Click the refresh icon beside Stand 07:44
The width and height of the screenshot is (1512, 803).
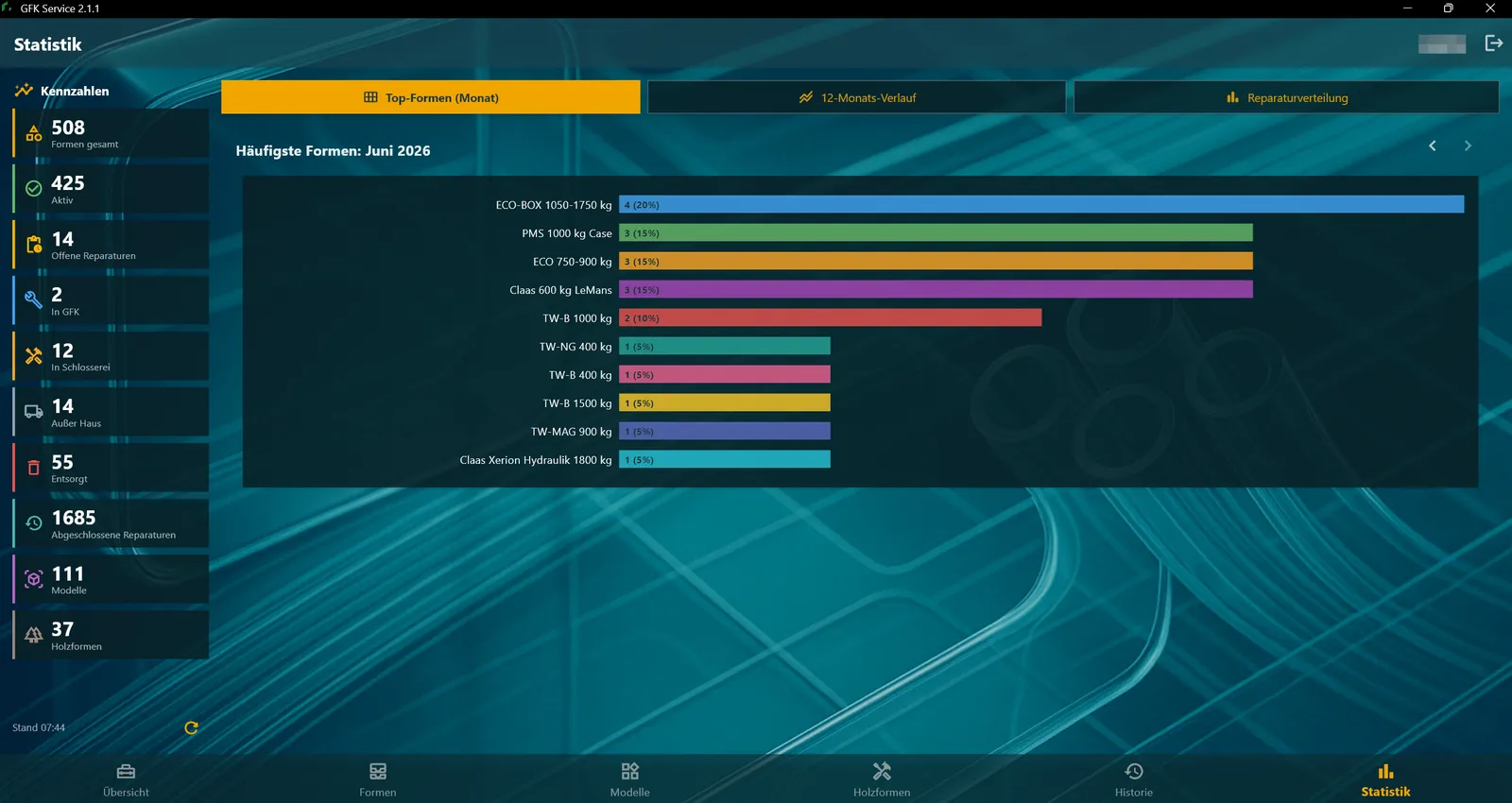pyautogui.click(x=191, y=727)
